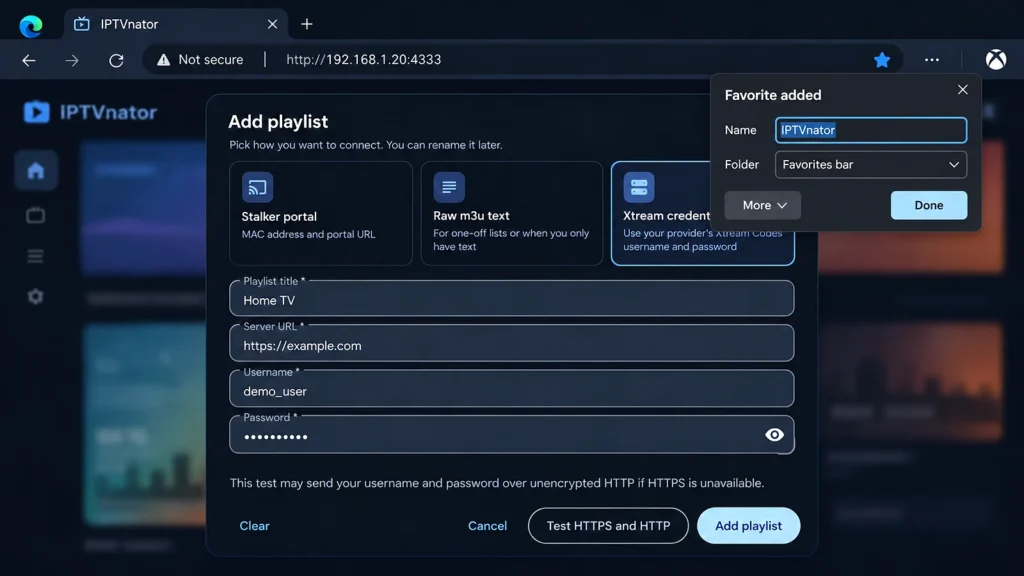Screen dimensions: 1024x576
Task: Open a new browser tab
Action: 307,24
